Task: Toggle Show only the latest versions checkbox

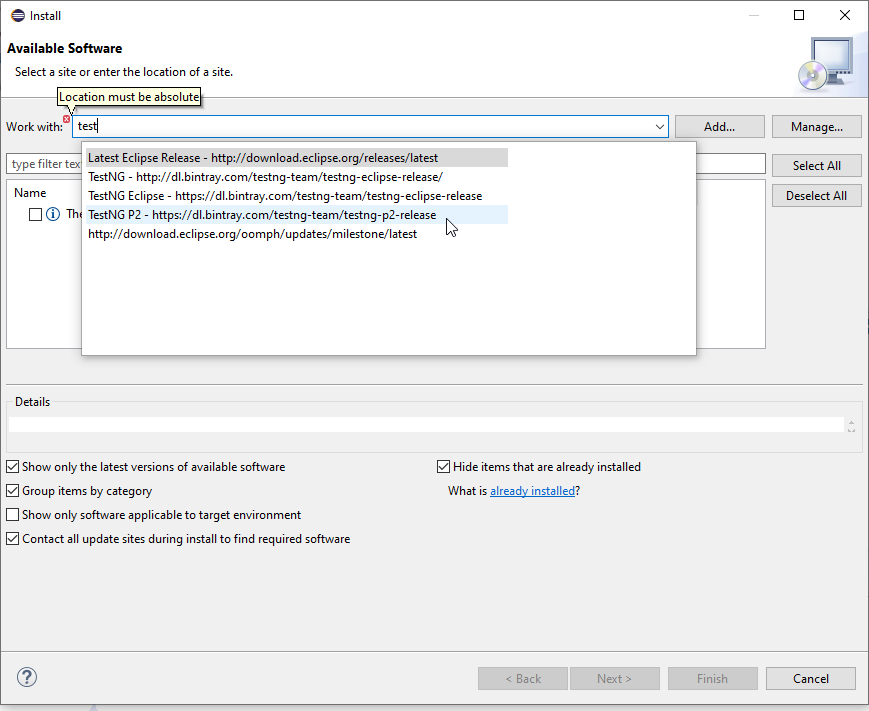Action: 13,467
